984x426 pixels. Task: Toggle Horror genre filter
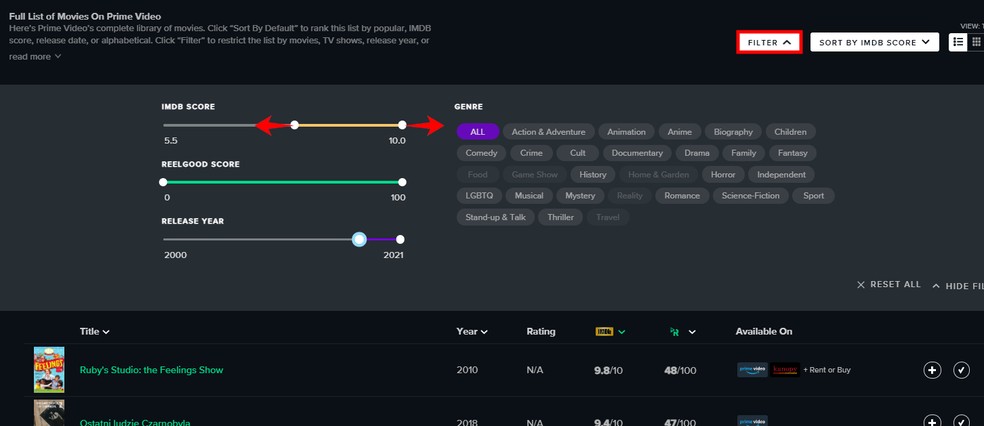click(723, 174)
